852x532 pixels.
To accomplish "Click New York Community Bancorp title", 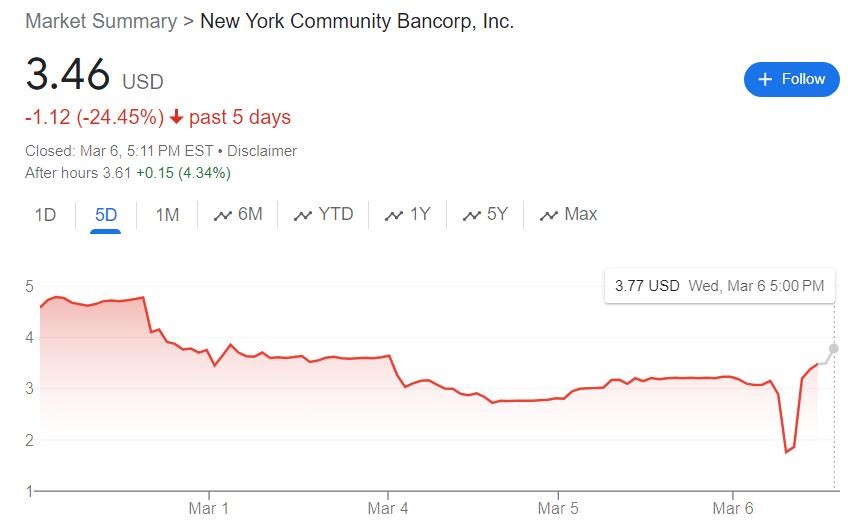I will (357, 21).
